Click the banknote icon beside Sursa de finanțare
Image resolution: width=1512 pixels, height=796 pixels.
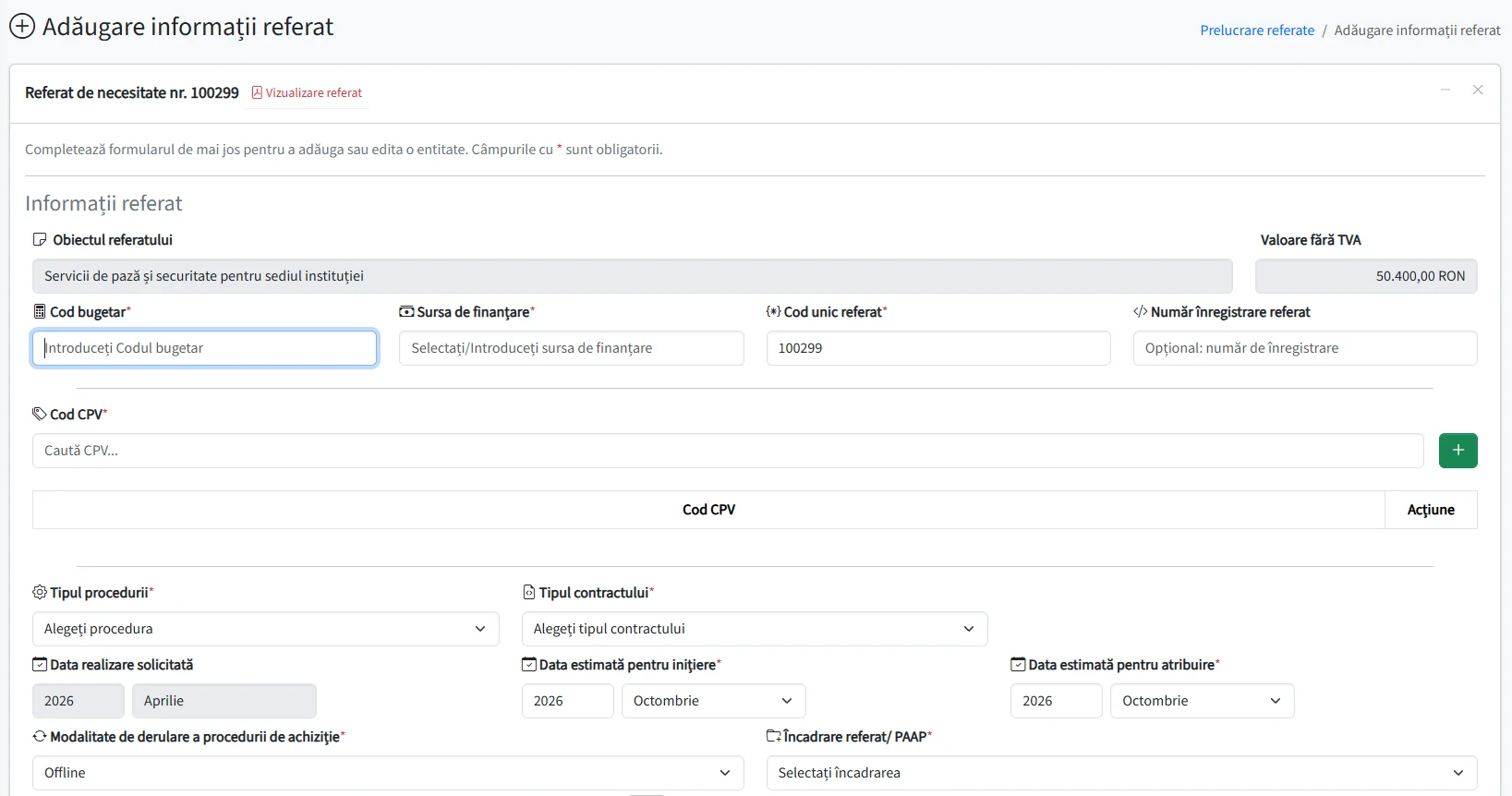[406, 312]
